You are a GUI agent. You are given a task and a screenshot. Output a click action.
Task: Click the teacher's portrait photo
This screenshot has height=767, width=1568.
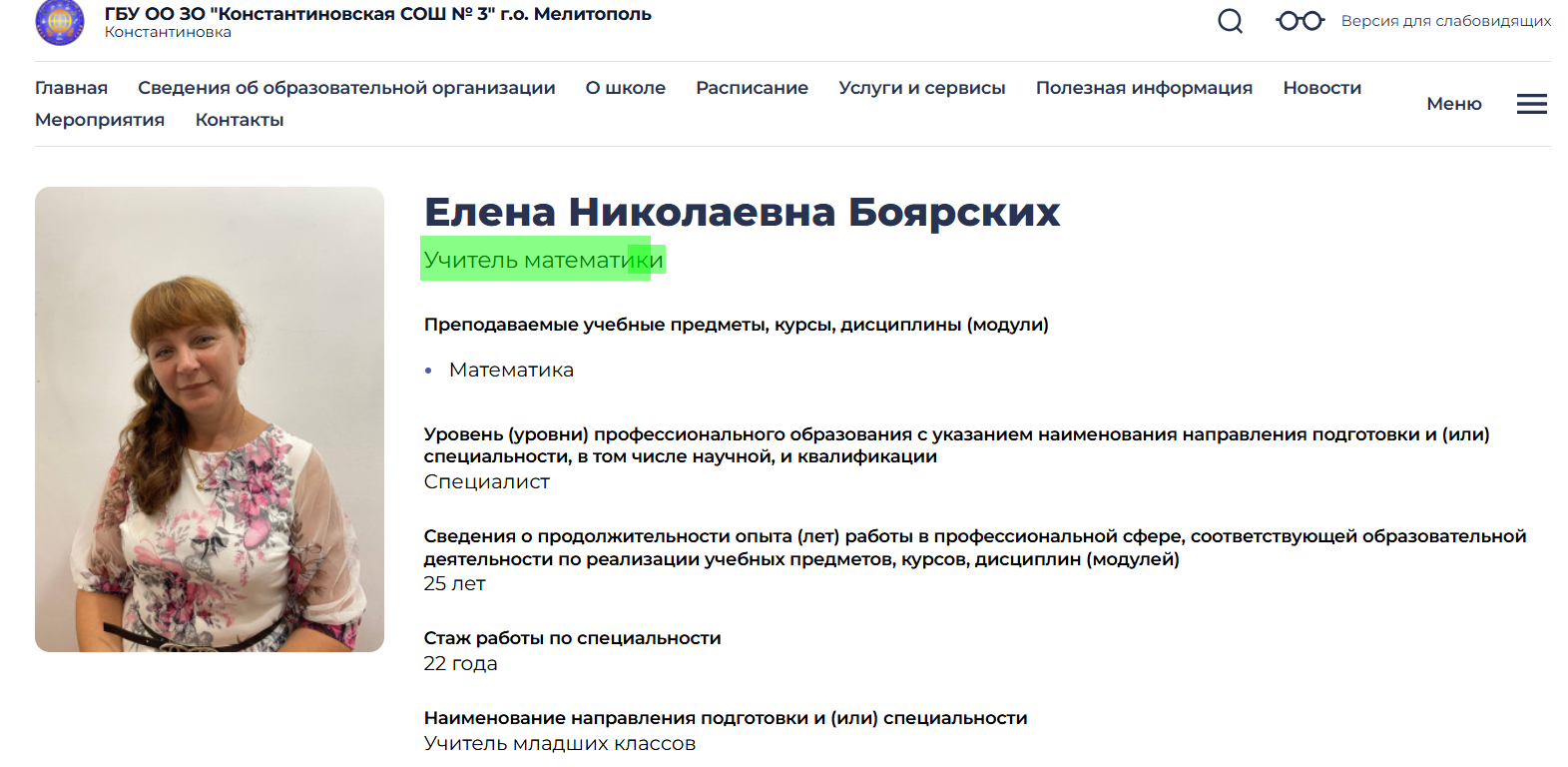pyautogui.click(x=210, y=419)
